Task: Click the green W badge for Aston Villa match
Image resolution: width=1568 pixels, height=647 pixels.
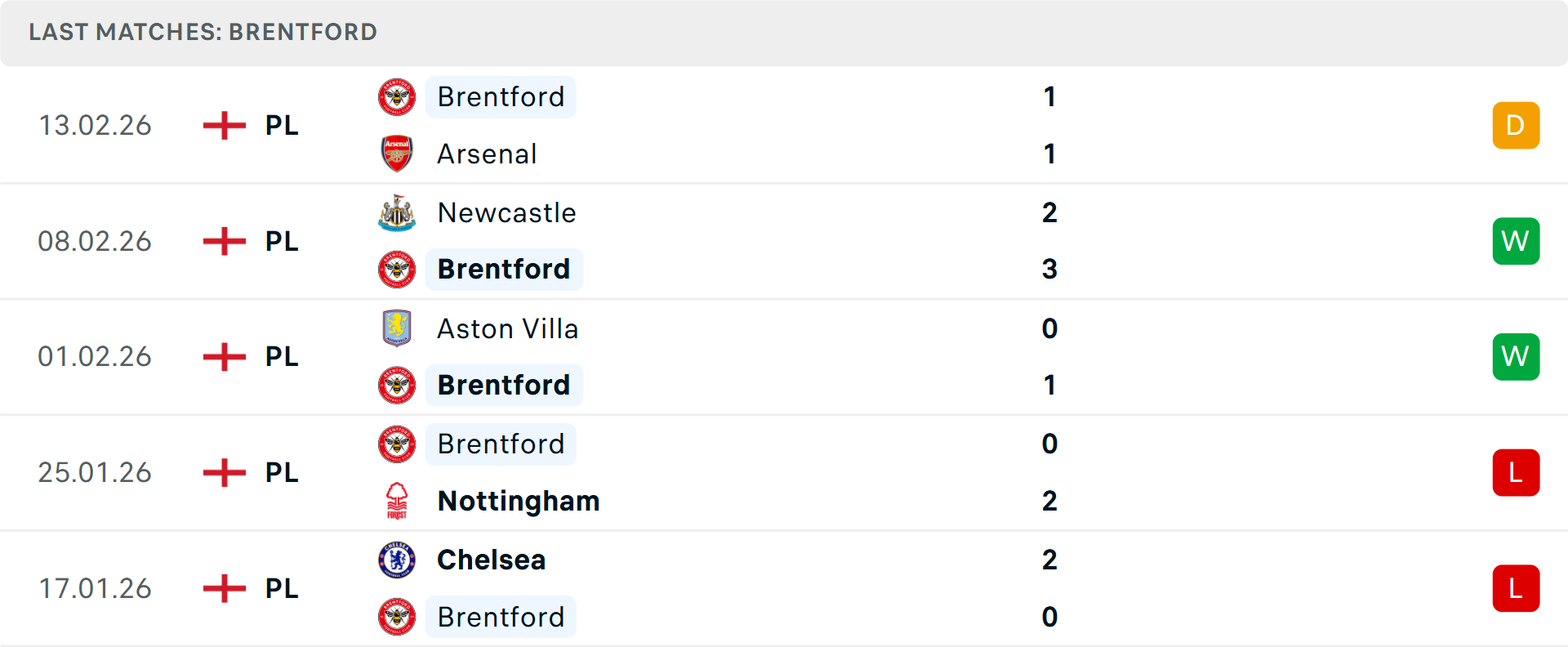Action: pos(1516,357)
